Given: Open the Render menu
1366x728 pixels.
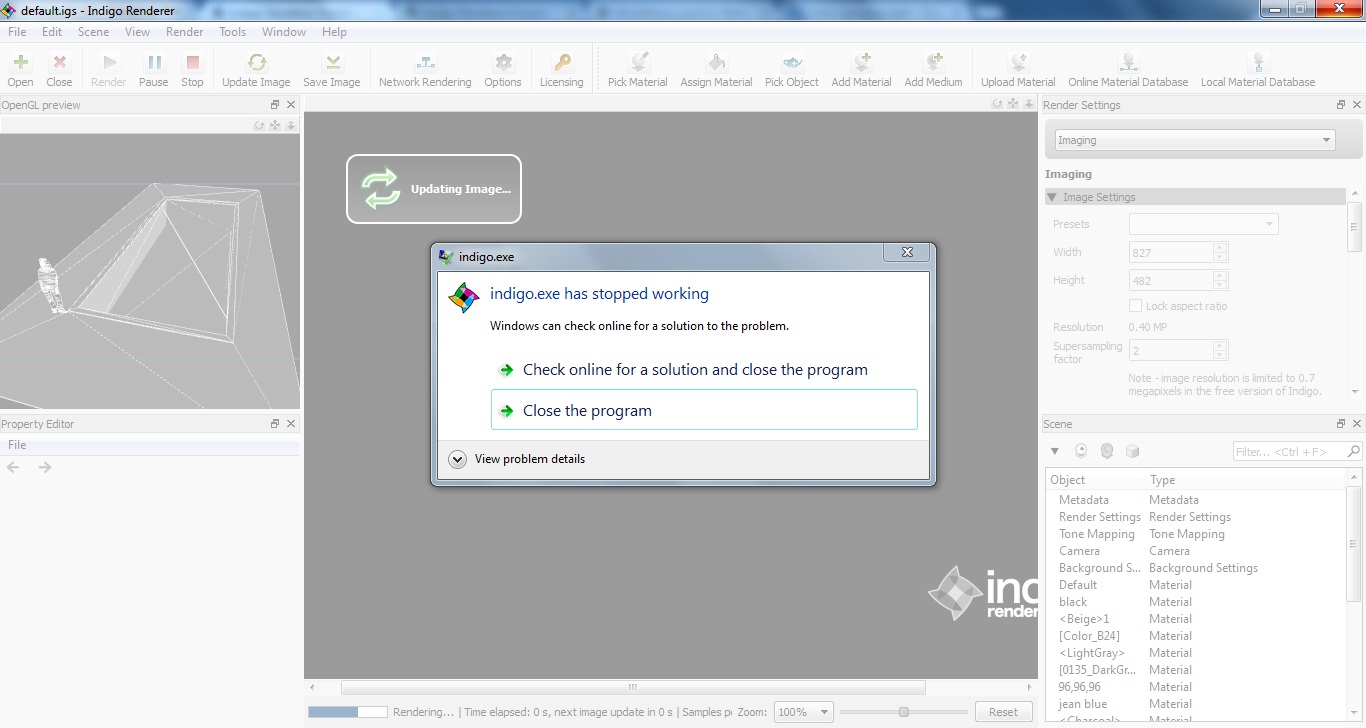Looking at the screenshot, I should [184, 32].
